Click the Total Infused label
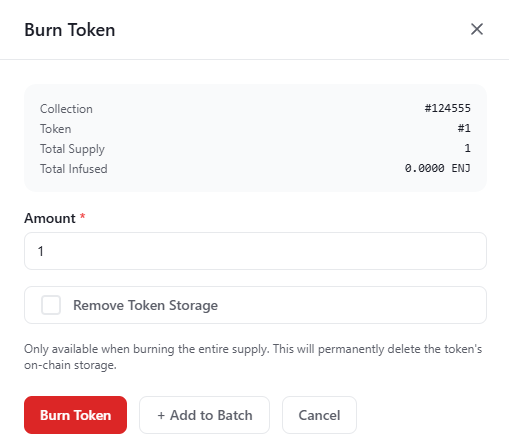This screenshot has height=445, width=509. coord(74,169)
